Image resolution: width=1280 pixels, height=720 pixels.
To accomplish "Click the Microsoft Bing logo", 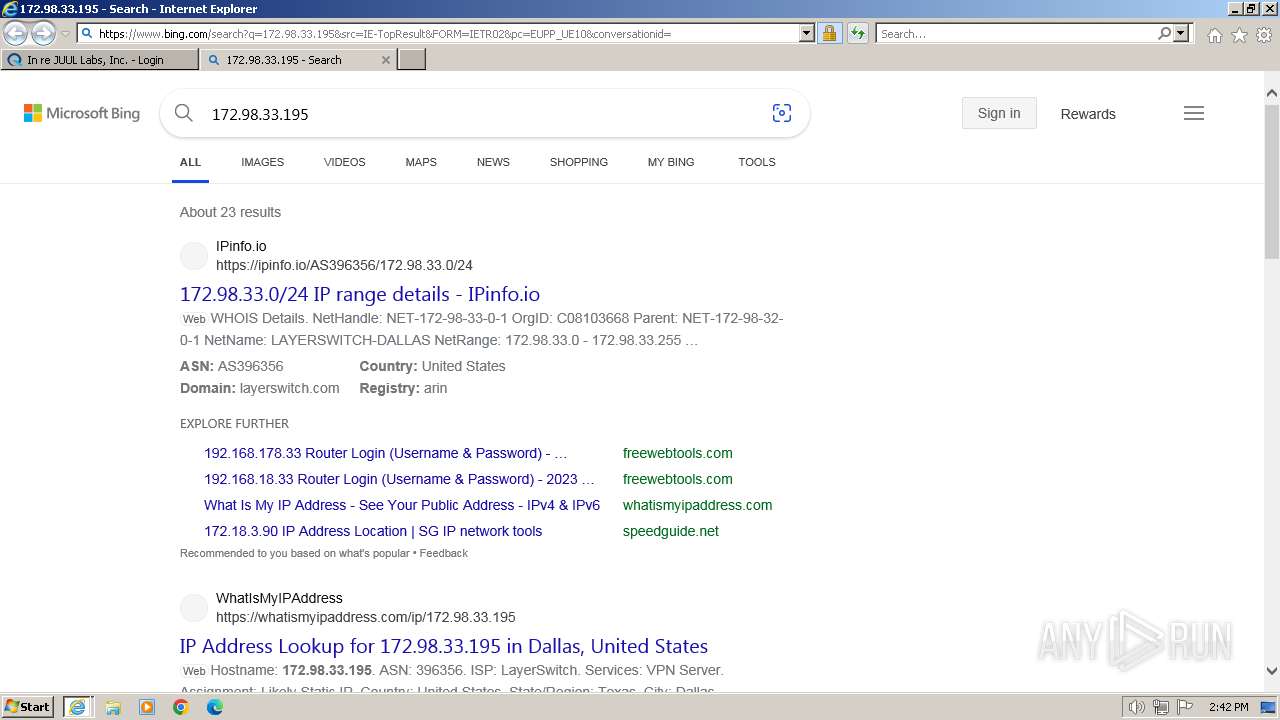I will 82,114.
